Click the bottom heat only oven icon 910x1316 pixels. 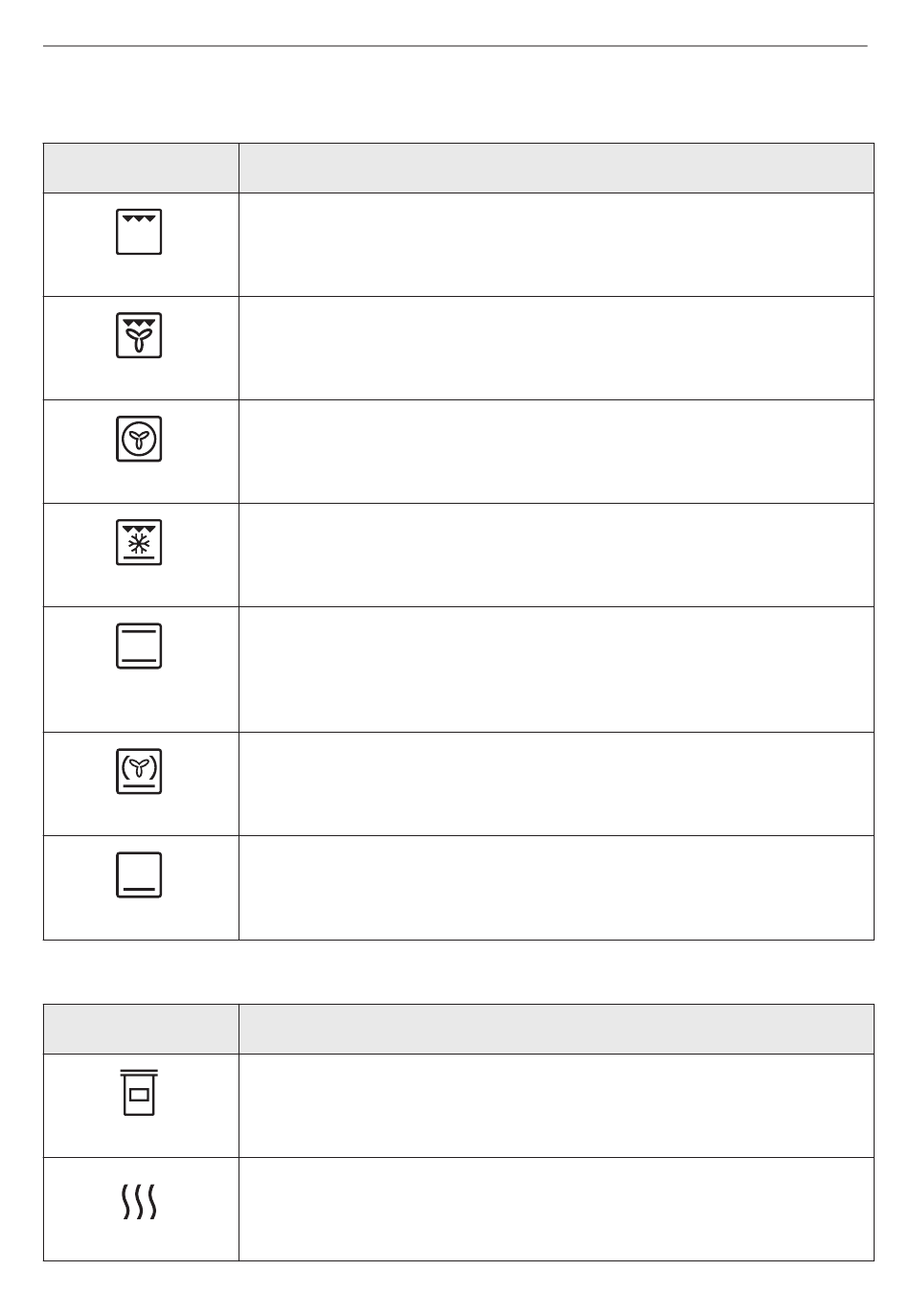[x=139, y=874]
